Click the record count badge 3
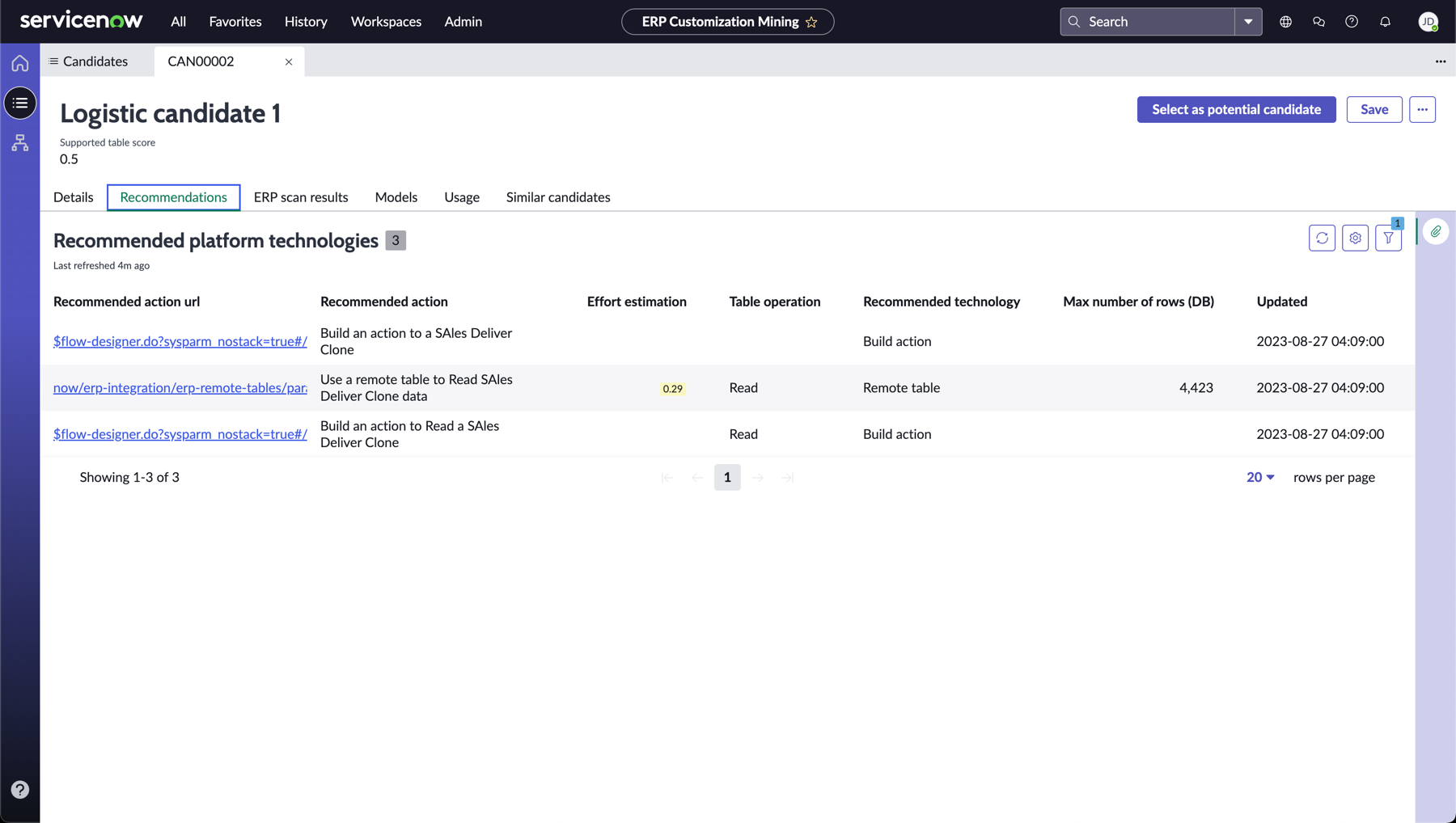1456x823 pixels. pyautogui.click(x=396, y=240)
